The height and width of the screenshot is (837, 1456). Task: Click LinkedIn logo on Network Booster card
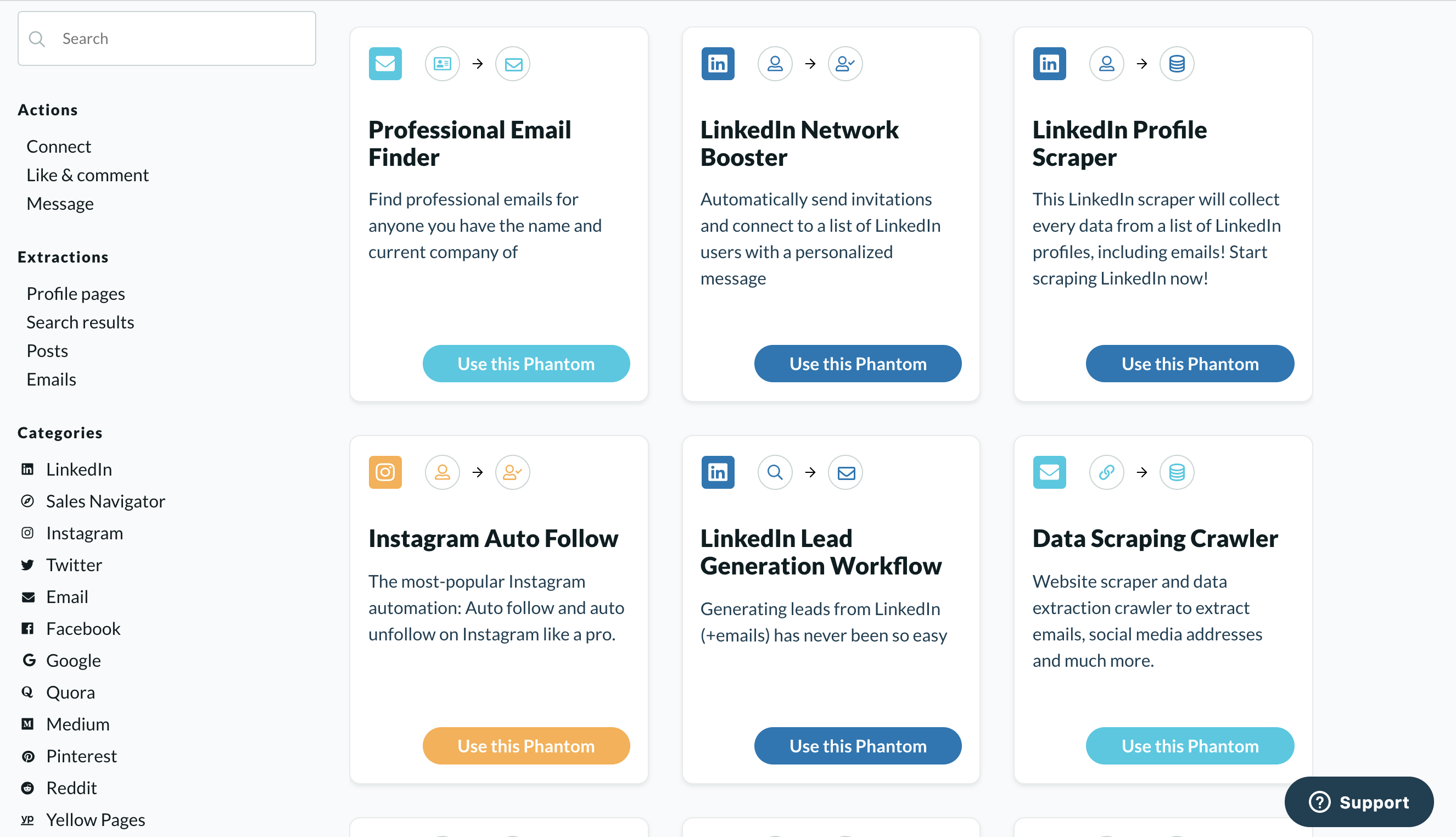point(717,63)
